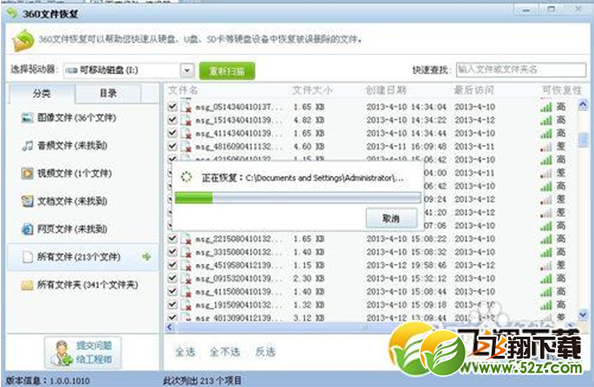Select the 所有文件夹 folder icon

coord(27,285)
